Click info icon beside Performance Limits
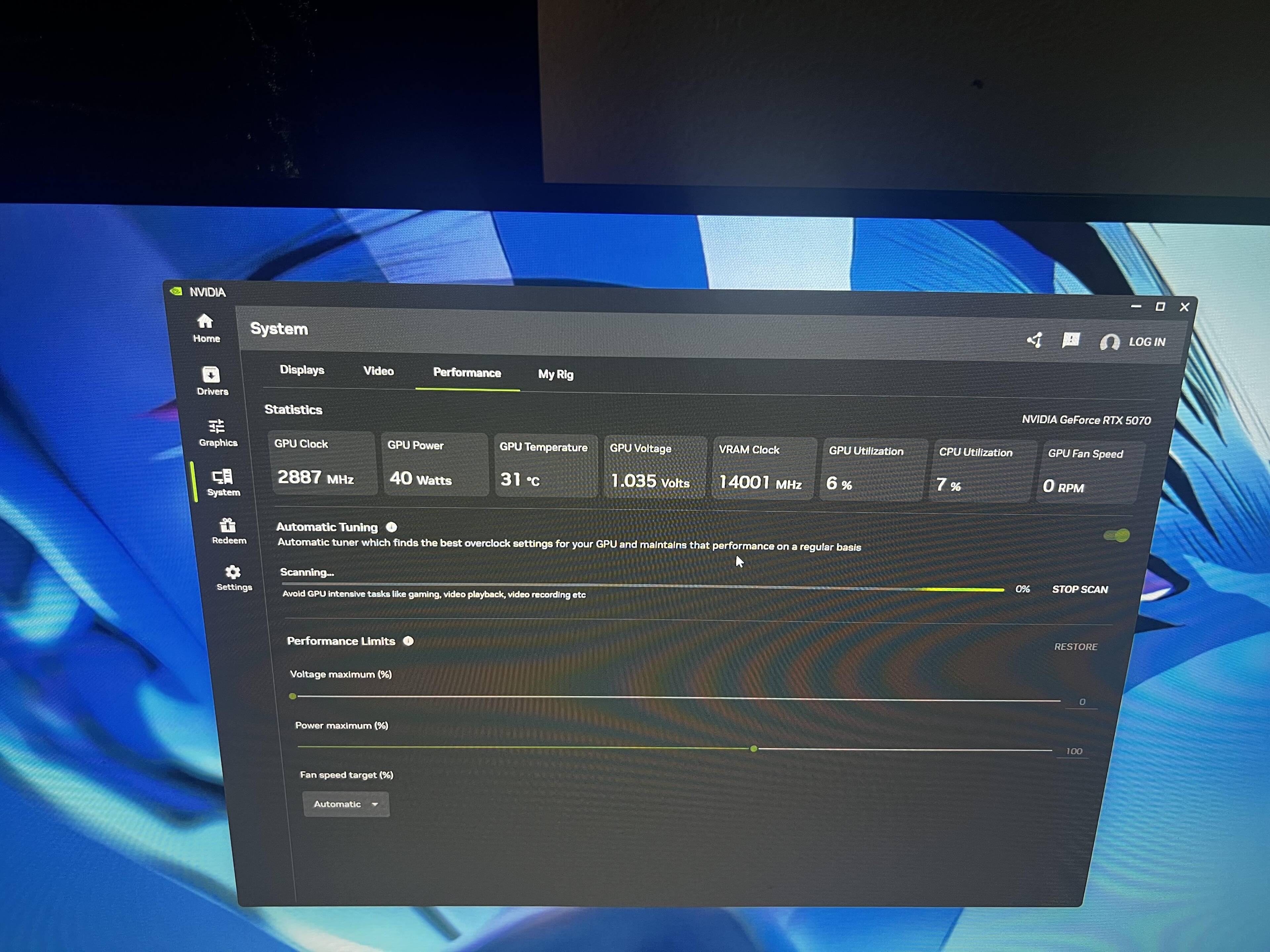Screen dimensions: 1270x952 [408, 641]
